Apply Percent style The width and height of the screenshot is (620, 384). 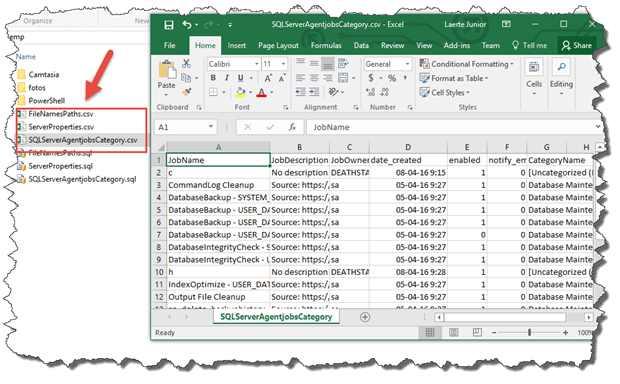[392, 78]
